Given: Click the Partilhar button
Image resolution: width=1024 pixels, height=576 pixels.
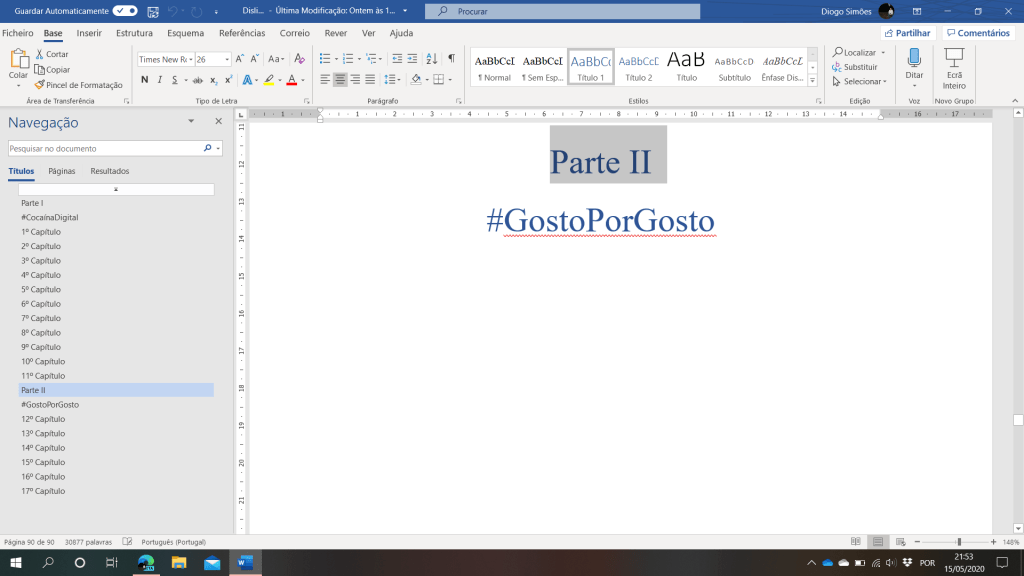Looking at the screenshot, I should coord(907,33).
